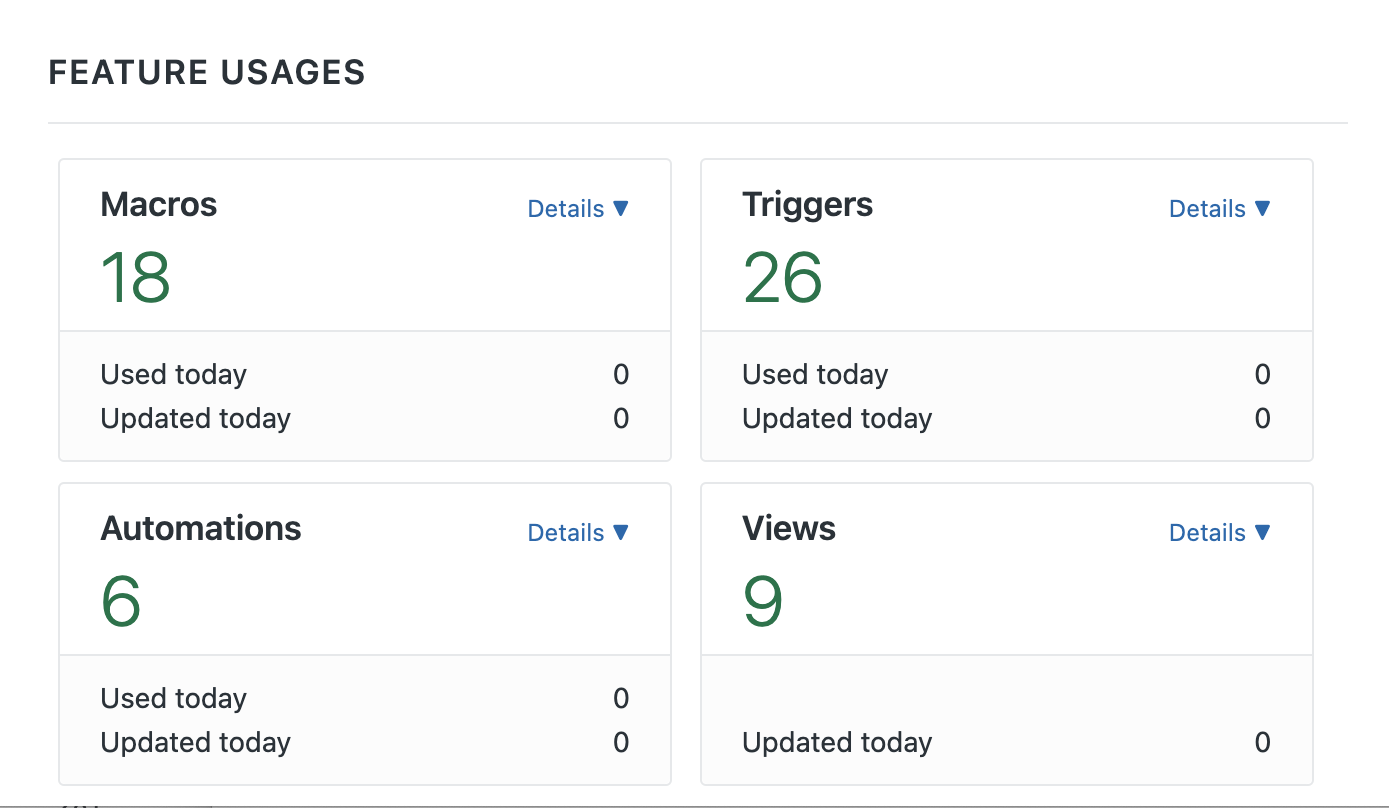Click the Triggers count of 26
The width and height of the screenshot is (1389, 808).
coord(782,278)
